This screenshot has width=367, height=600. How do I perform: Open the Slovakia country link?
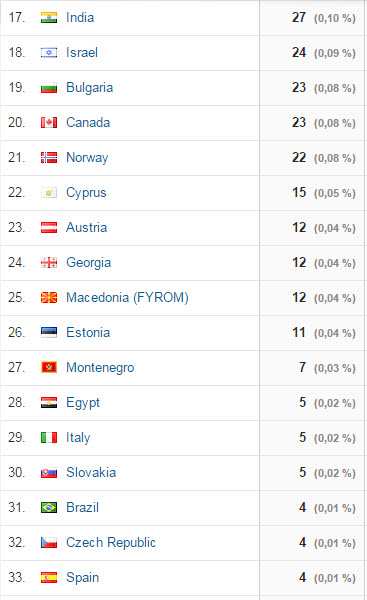click(91, 473)
